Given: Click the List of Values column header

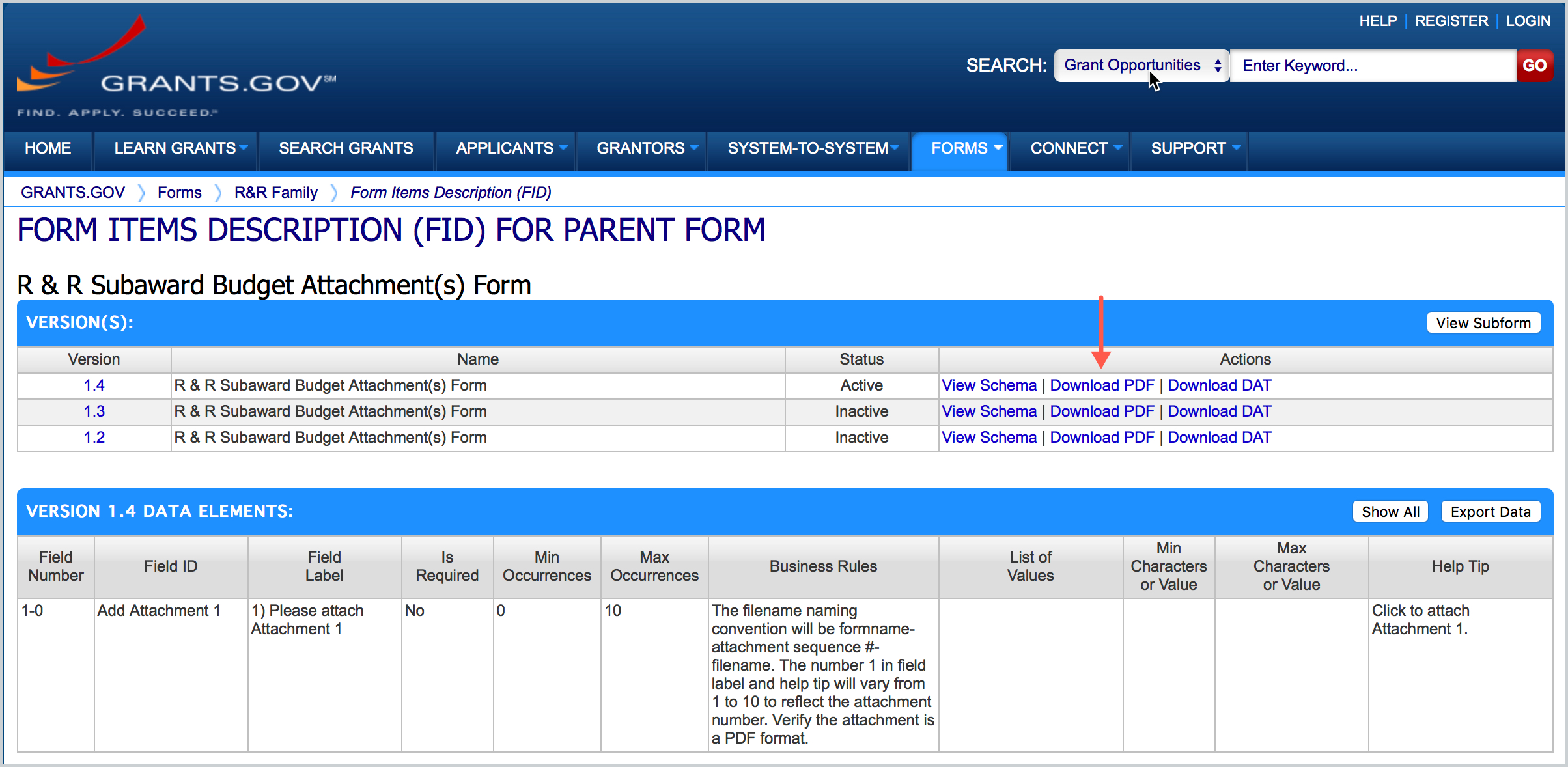Looking at the screenshot, I should [x=1031, y=566].
